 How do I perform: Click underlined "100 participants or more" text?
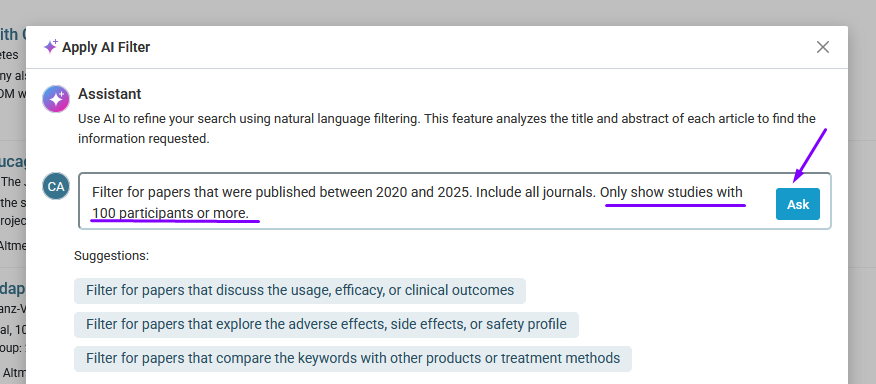click(x=170, y=214)
